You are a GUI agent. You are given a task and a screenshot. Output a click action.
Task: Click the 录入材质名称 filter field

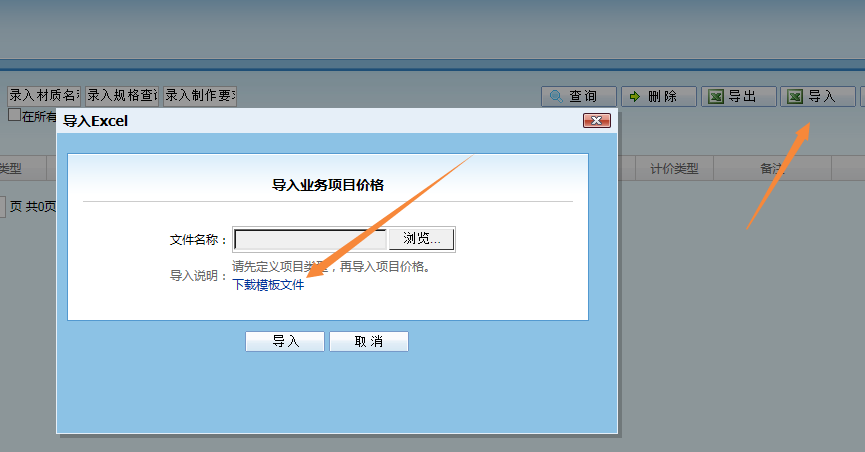[44, 96]
